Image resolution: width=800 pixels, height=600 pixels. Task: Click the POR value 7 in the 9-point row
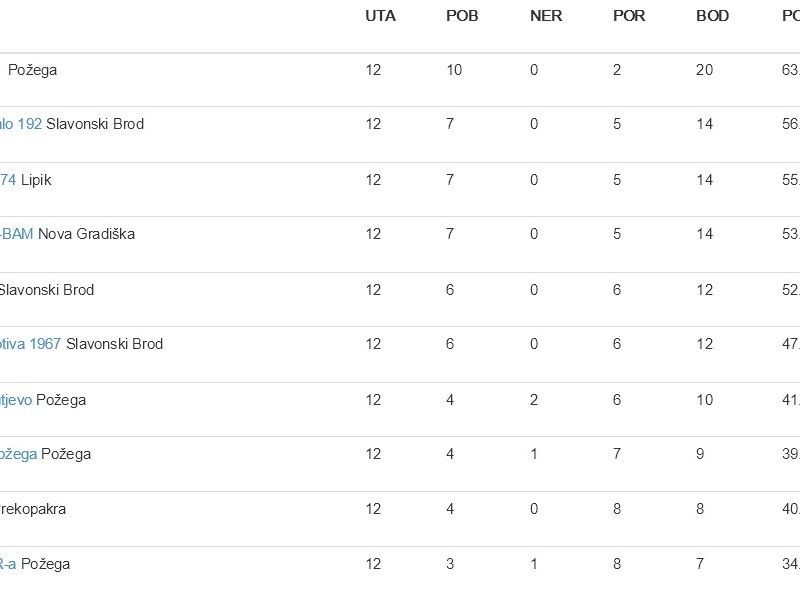click(617, 454)
